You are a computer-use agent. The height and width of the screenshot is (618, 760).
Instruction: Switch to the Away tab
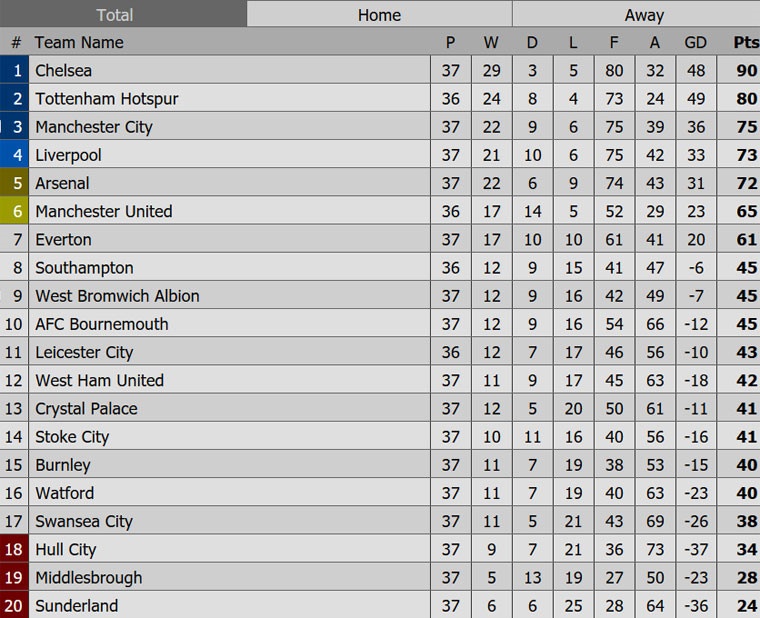pyautogui.click(x=644, y=14)
